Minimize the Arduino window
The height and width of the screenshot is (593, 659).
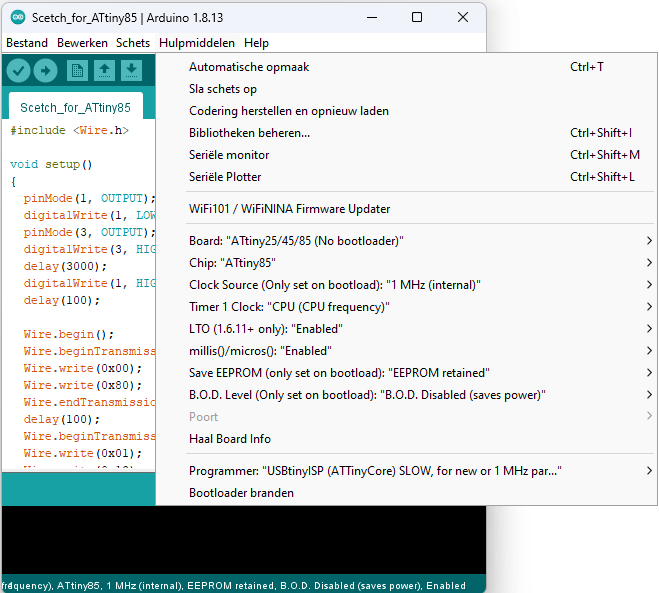[372, 17]
